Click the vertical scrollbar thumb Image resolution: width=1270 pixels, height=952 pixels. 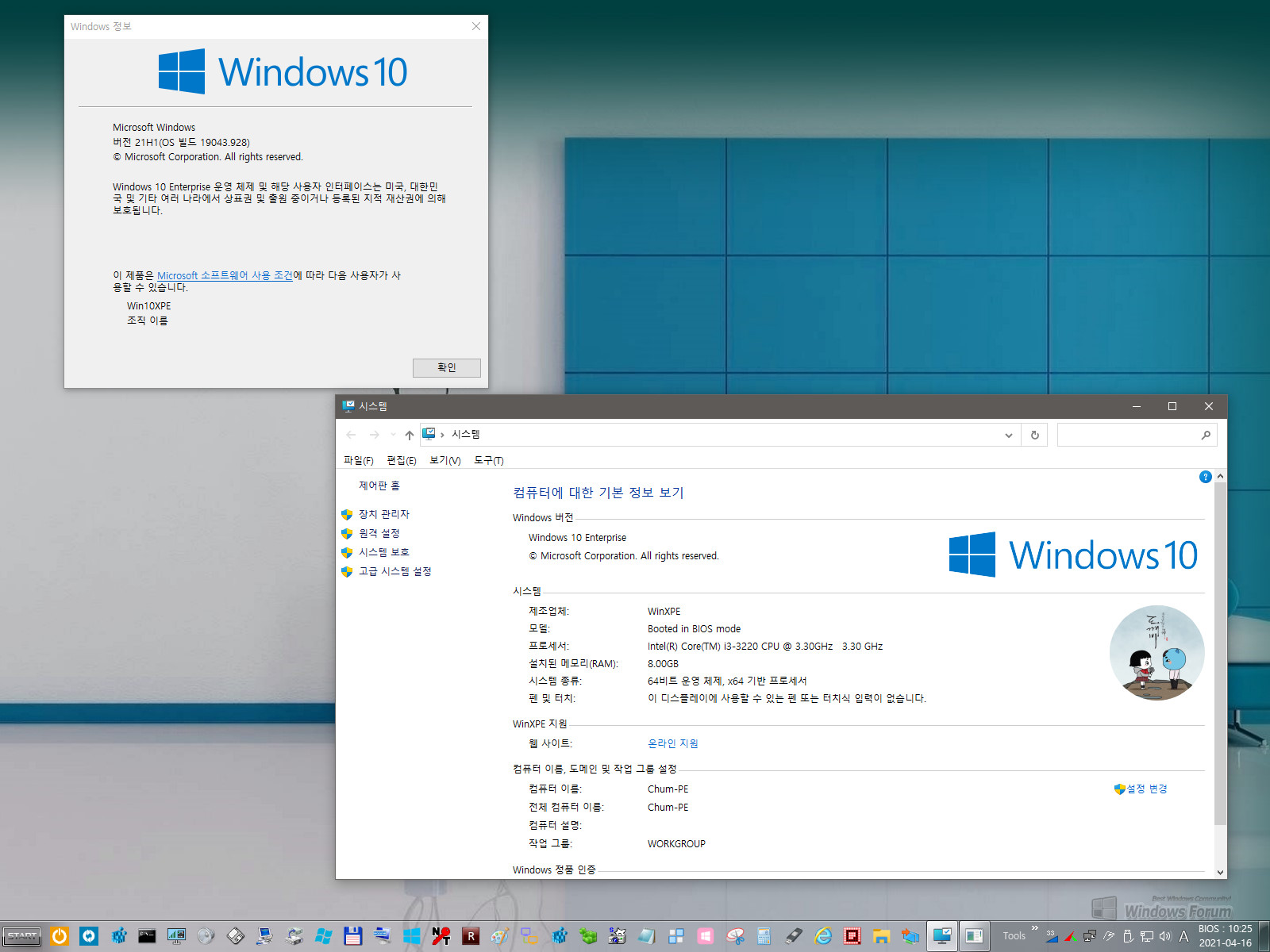1220,654
